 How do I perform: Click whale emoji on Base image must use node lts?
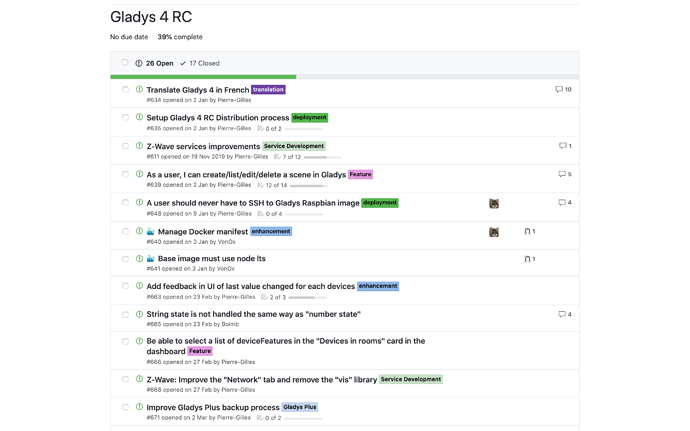[150, 258]
